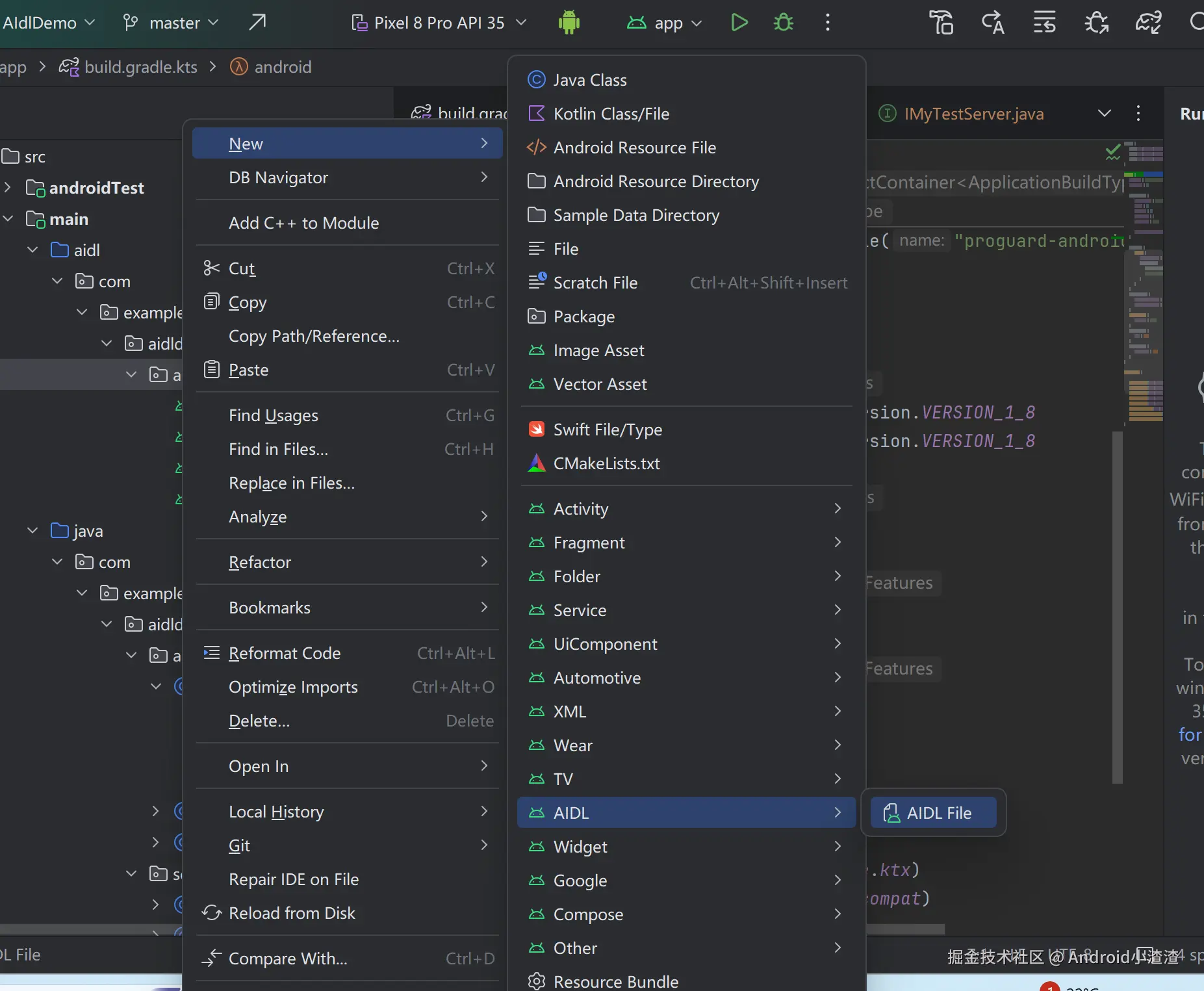Create a new Scratch File

(x=687, y=283)
